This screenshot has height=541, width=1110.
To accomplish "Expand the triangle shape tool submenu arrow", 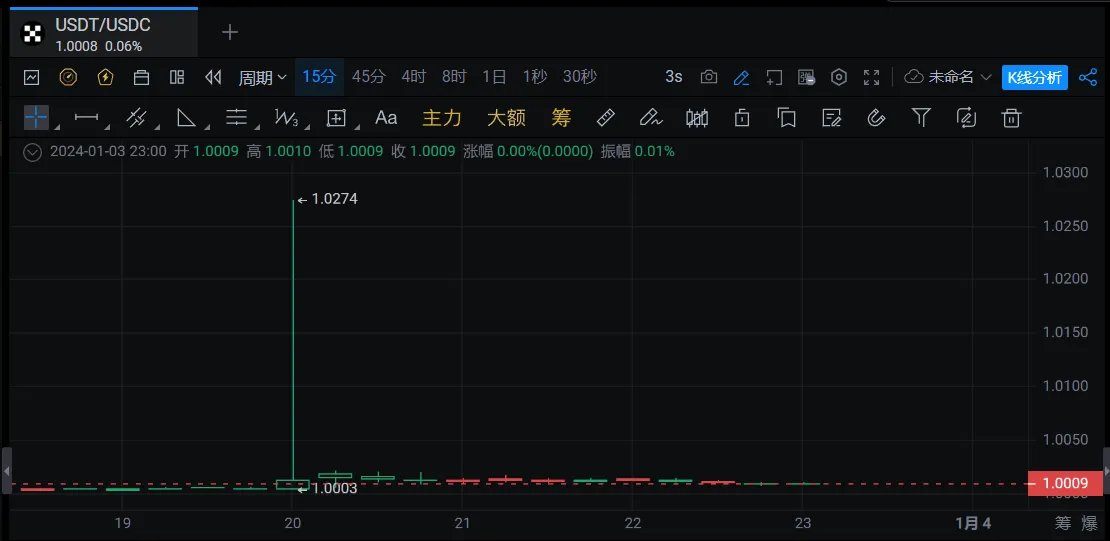I will pos(206,127).
